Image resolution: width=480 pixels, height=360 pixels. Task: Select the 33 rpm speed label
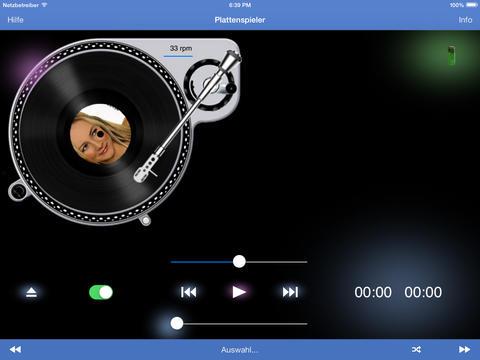point(181,48)
